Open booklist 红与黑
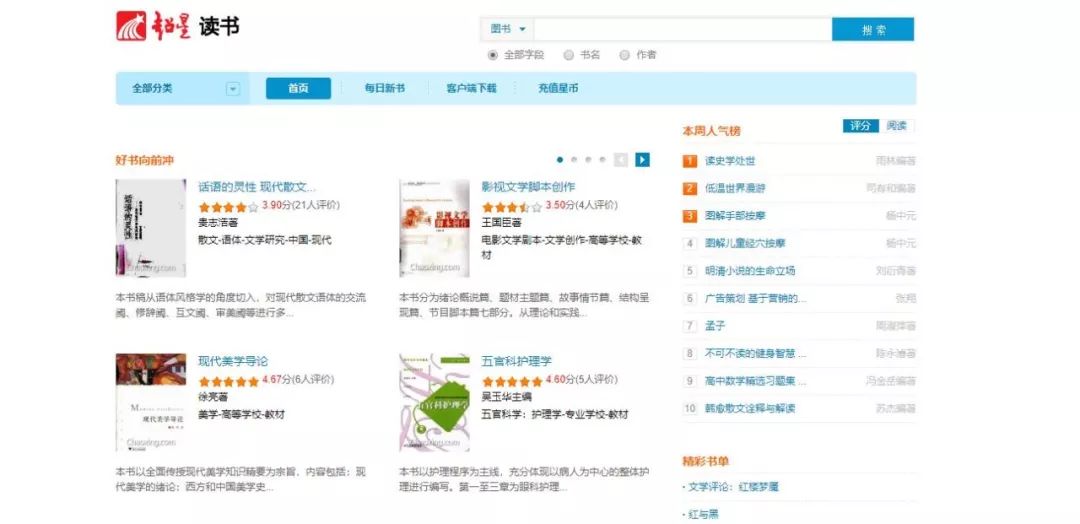 click(703, 514)
